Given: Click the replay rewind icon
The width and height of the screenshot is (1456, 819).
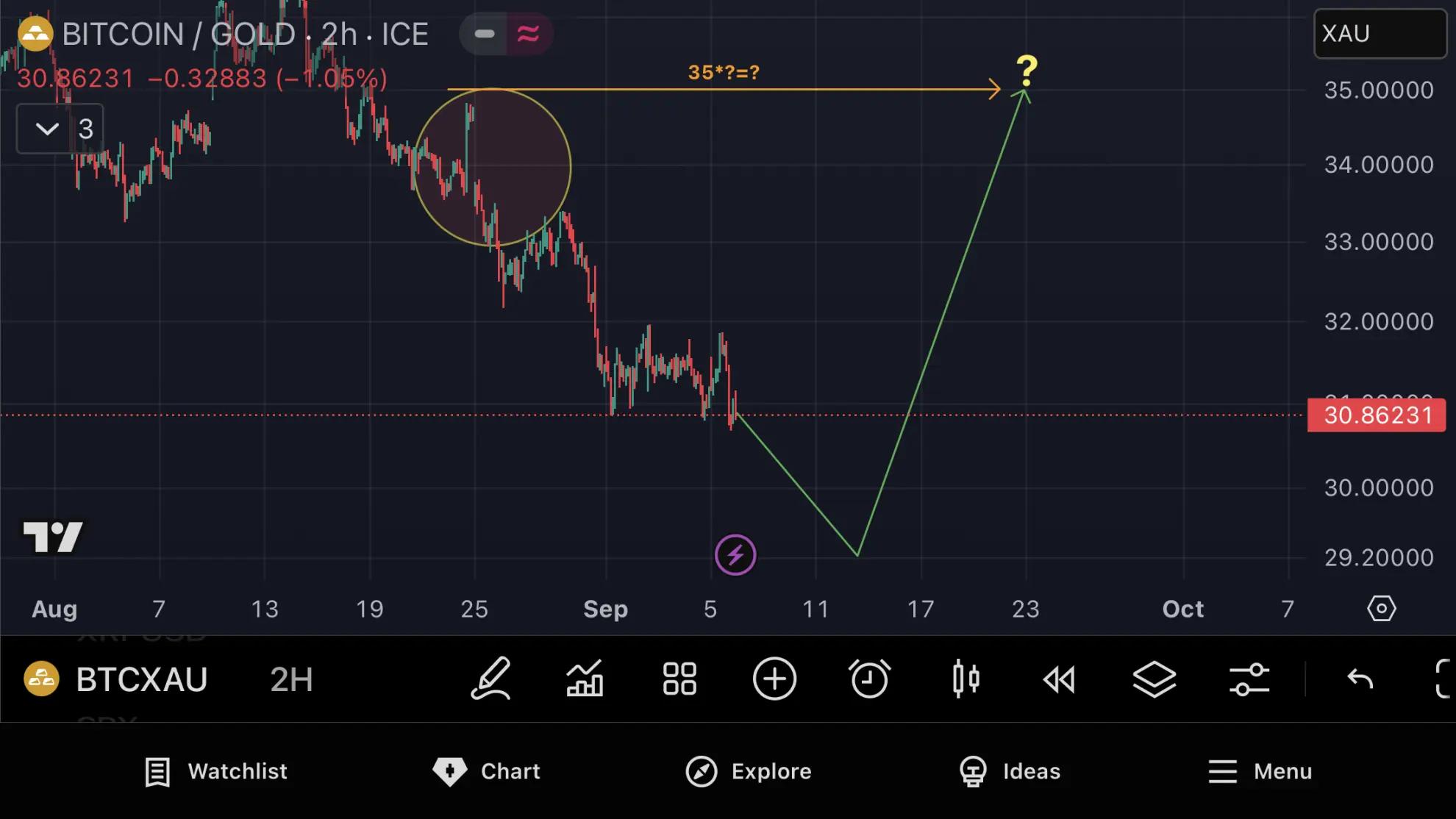Looking at the screenshot, I should (x=1060, y=679).
